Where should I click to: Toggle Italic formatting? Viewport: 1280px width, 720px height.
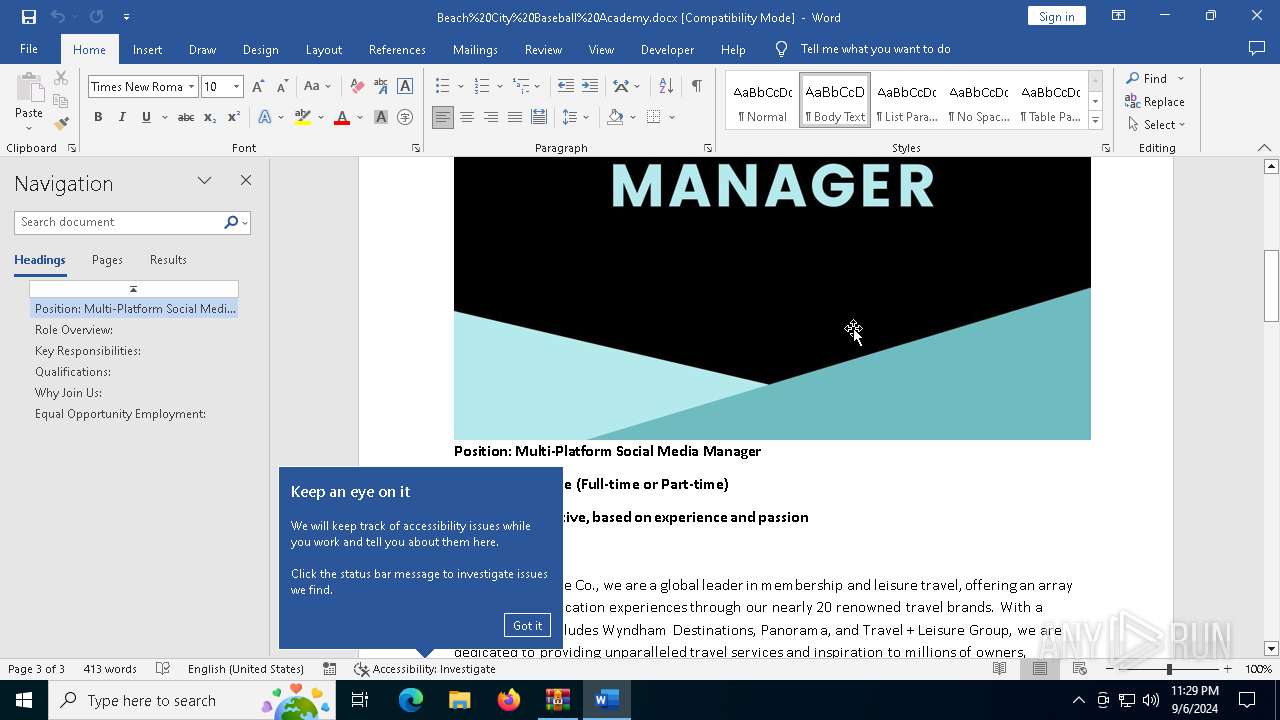coord(122,117)
